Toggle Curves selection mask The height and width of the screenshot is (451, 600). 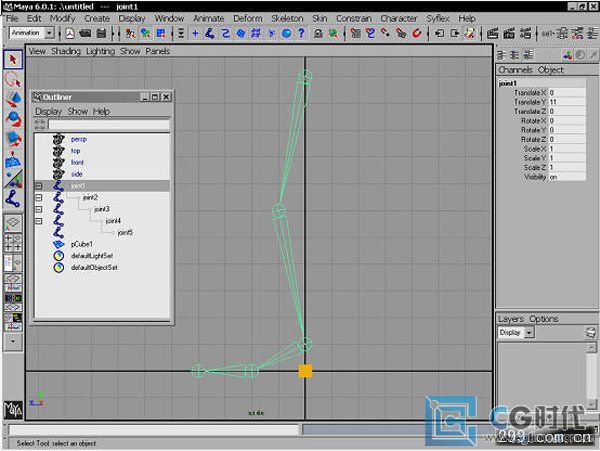pyautogui.click(x=225, y=34)
